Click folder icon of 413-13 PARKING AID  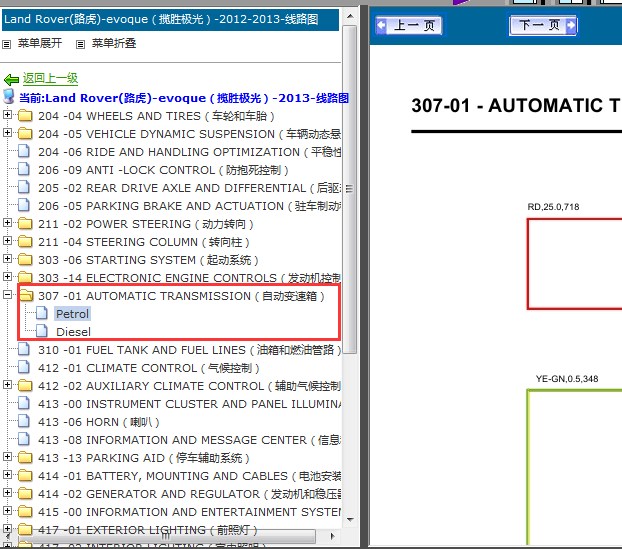pos(25,457)
